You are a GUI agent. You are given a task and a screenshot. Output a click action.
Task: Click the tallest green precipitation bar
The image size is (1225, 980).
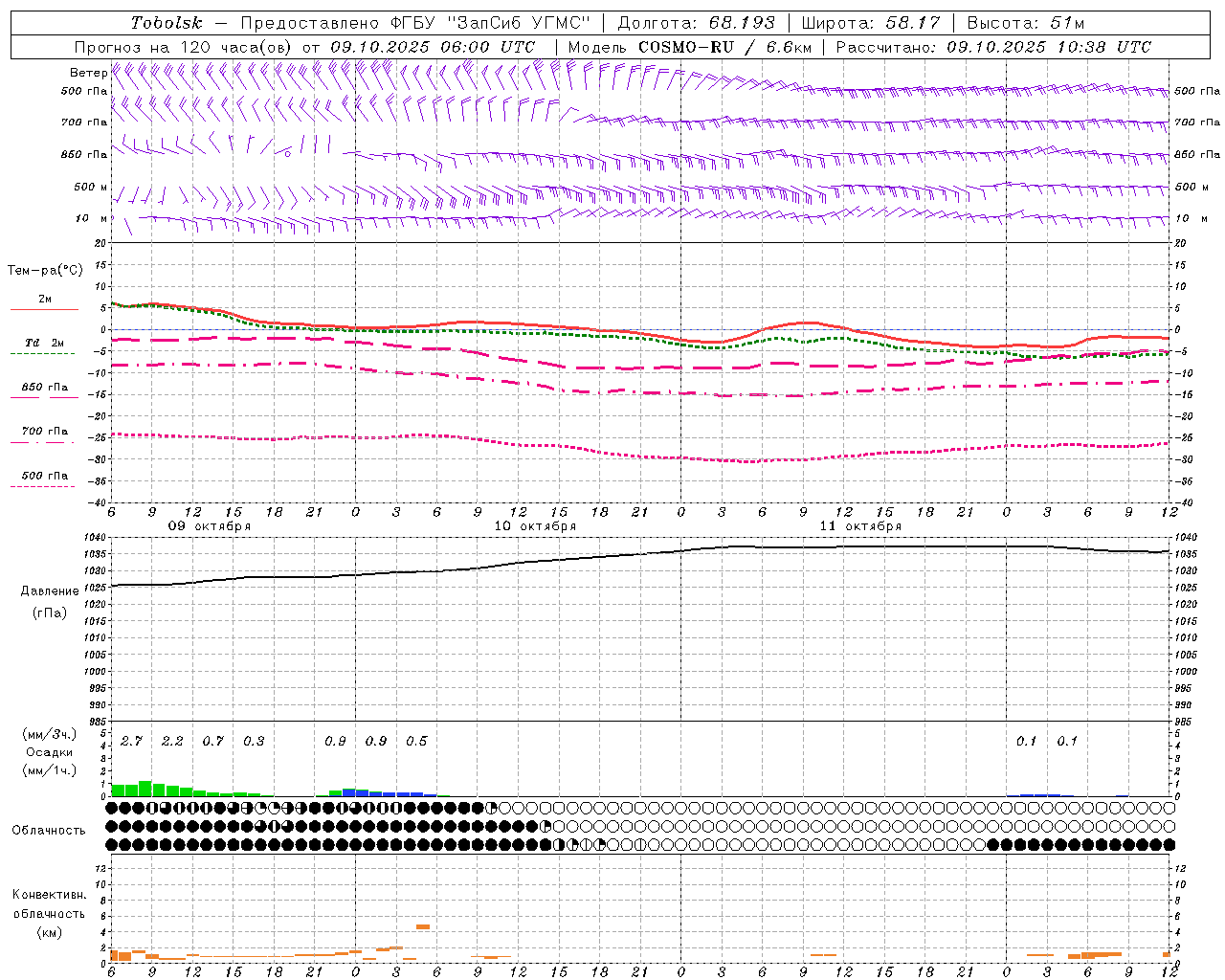(x=145, y=789)
